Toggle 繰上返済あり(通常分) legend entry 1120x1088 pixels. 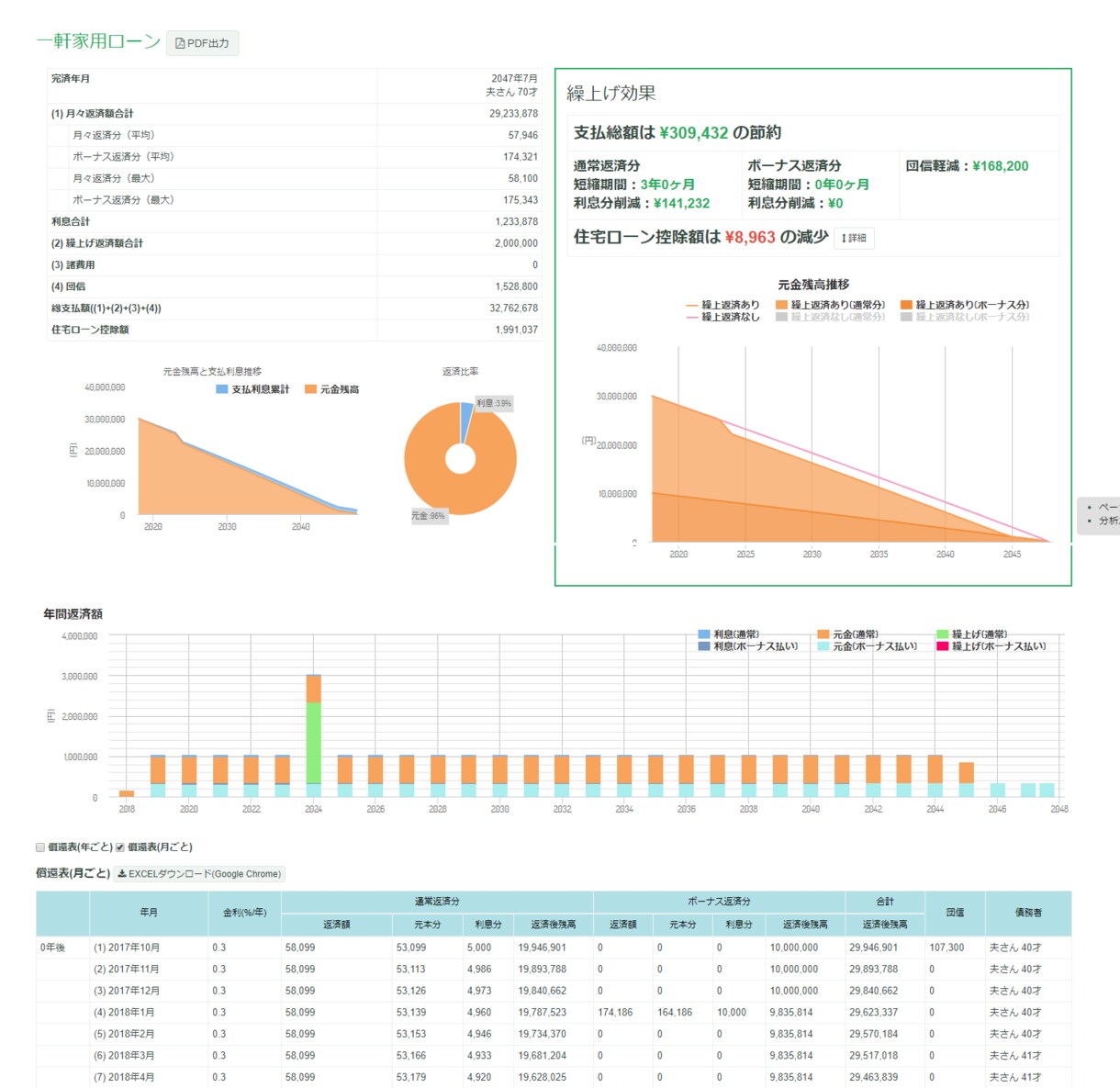click(x=831, y=305)
